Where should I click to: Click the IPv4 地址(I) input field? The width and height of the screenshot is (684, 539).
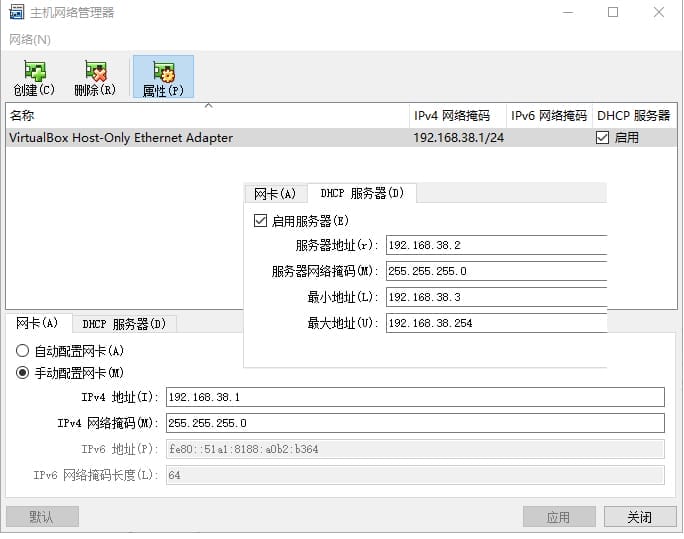coord(415,397)
